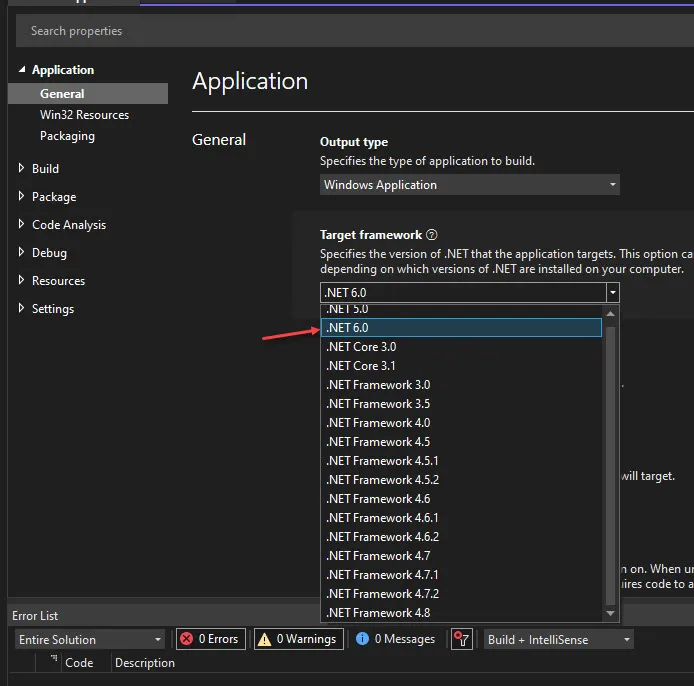Click the Search properties field
694x686 pixels.
[x=355, y=31]
